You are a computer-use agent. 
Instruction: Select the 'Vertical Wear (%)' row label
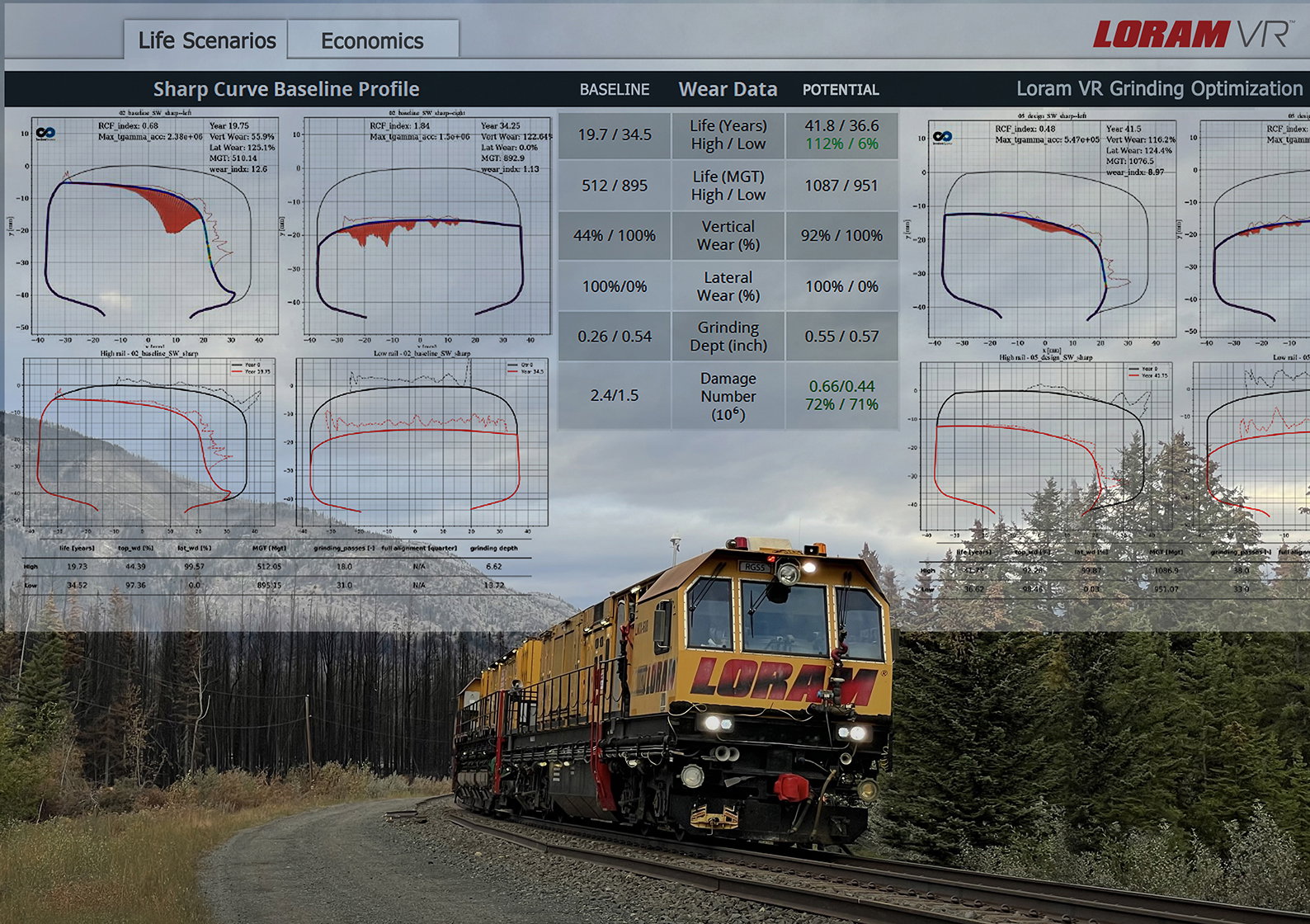click(728, 235)
